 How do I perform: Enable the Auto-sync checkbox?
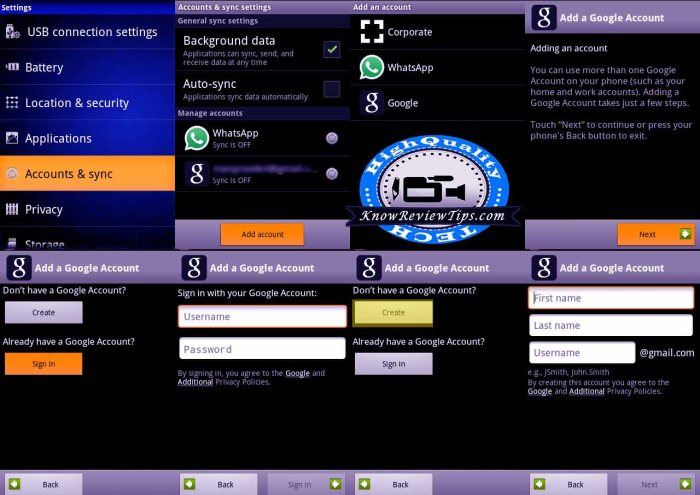click(x=332, y=89)
